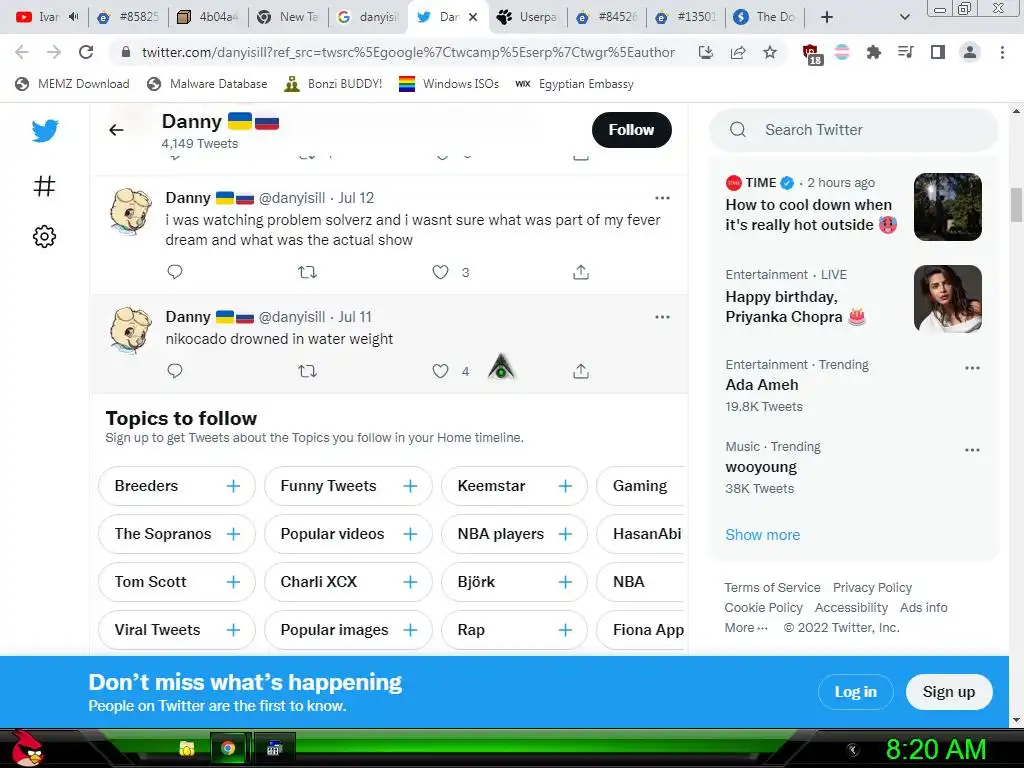The height and width of the screenshot is (768, 1024).
Task: Open the Terms of Service link
Action: (x=772, y=588)
